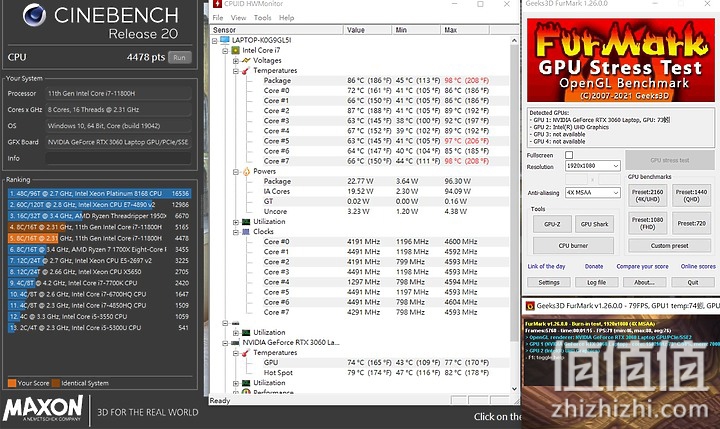Collapse the Intel Core i7 node

[225, 51]
